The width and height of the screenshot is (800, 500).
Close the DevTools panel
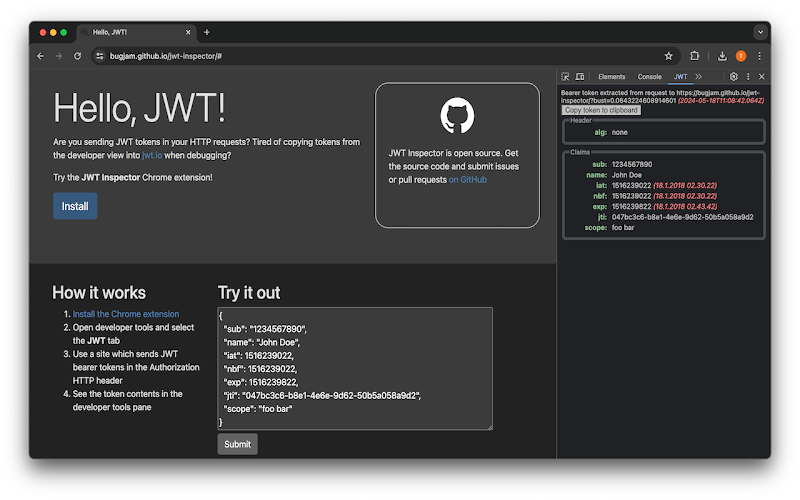pos(762,77)
